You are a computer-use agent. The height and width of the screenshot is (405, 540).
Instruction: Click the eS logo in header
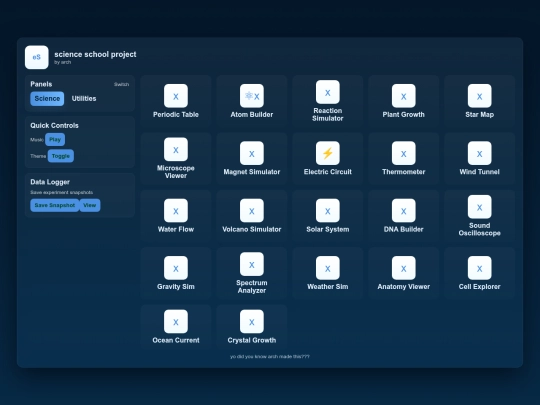click(37, 57)
